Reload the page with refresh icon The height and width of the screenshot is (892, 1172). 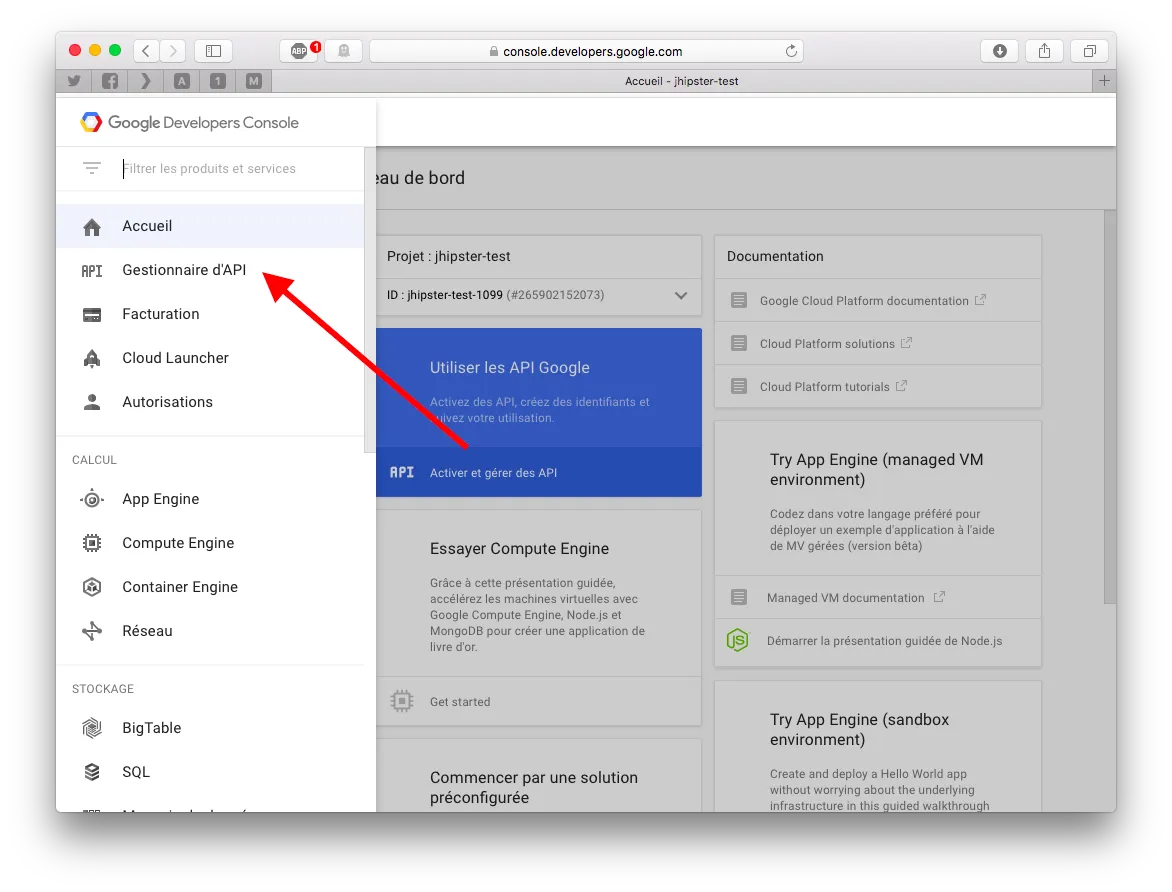point(791,51)
